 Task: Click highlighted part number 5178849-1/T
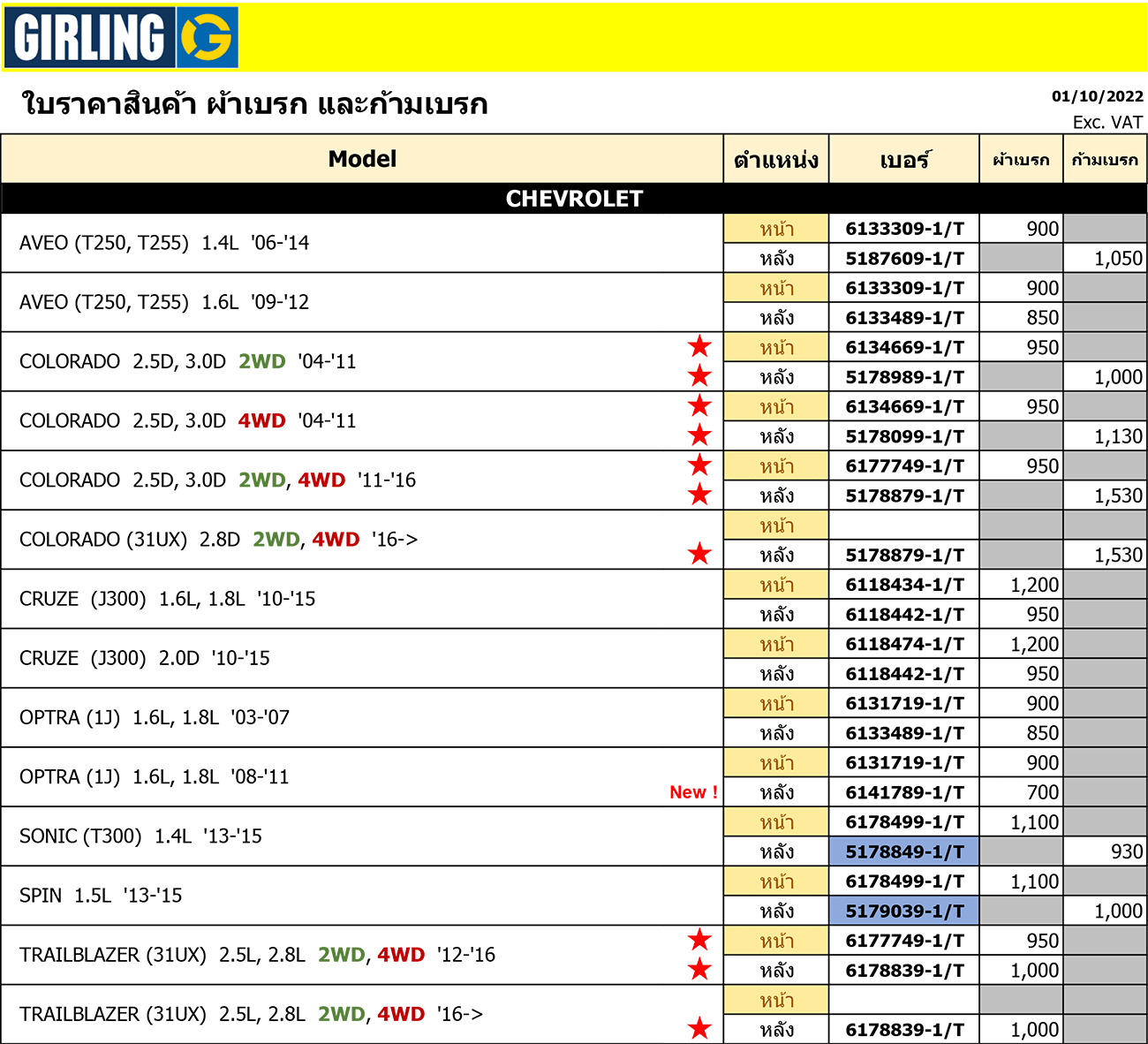(904, 851)
